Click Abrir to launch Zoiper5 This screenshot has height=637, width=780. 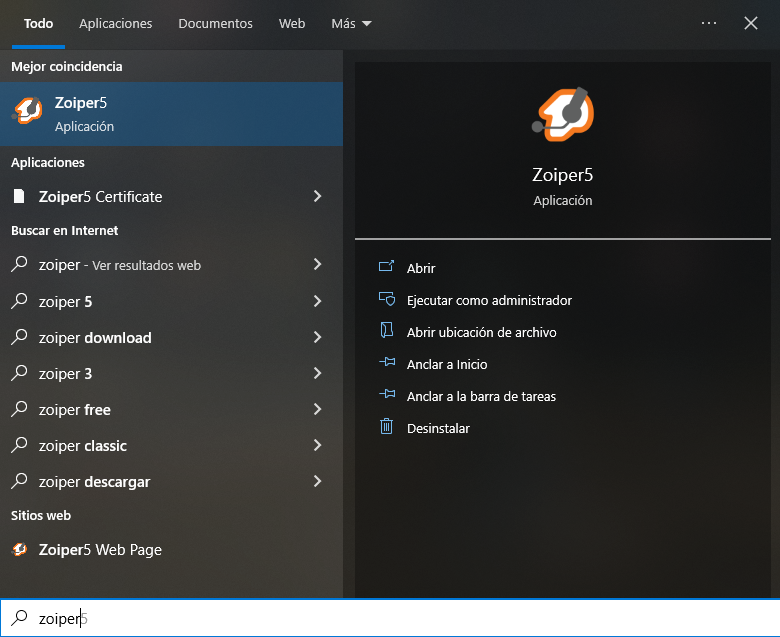click(x=421, y=268)
